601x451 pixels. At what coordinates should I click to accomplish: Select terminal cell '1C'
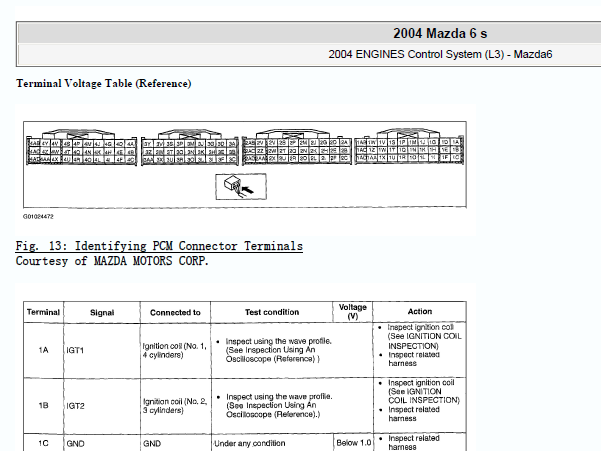point(43,443)
